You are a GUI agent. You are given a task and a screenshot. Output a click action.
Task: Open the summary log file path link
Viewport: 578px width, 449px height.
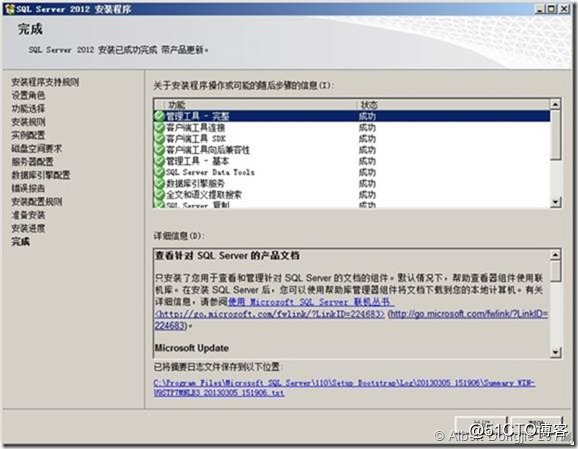[344, 388]
